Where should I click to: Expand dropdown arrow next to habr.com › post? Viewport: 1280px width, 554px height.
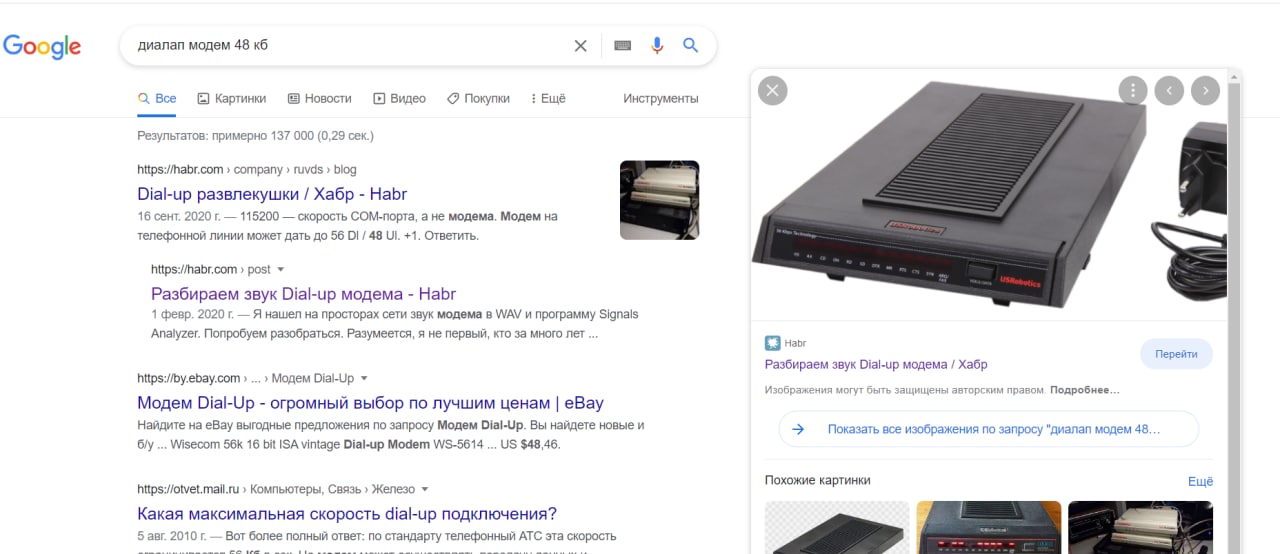tap(280, 269)
